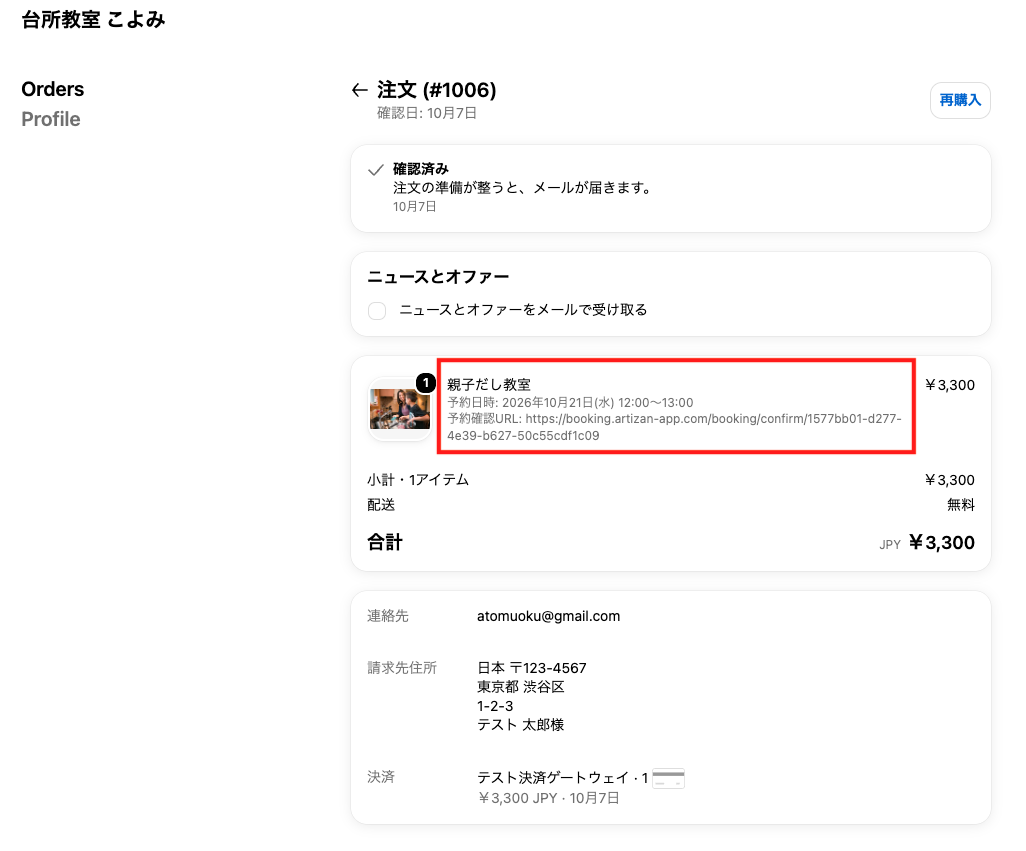The height and width of the screenshot is (851, 1026).
Task: Click the ¥3,300 JPY · 10月7日 payment line
Action: pos(548,798)
